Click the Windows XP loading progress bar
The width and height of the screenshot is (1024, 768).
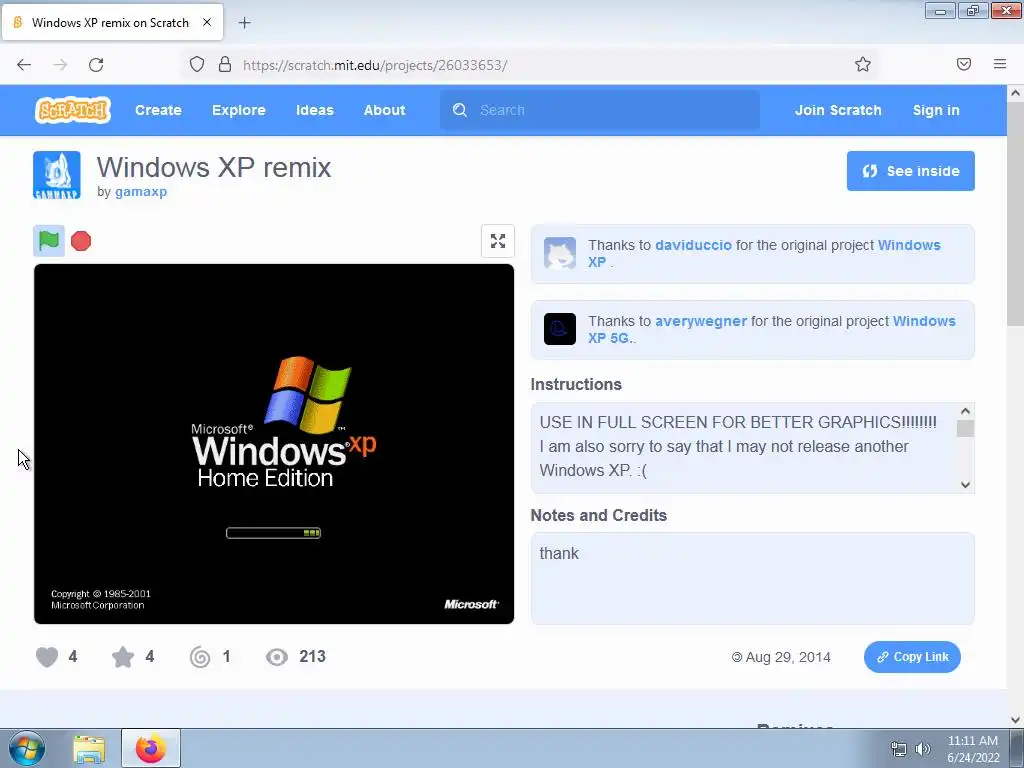point(273,533)
